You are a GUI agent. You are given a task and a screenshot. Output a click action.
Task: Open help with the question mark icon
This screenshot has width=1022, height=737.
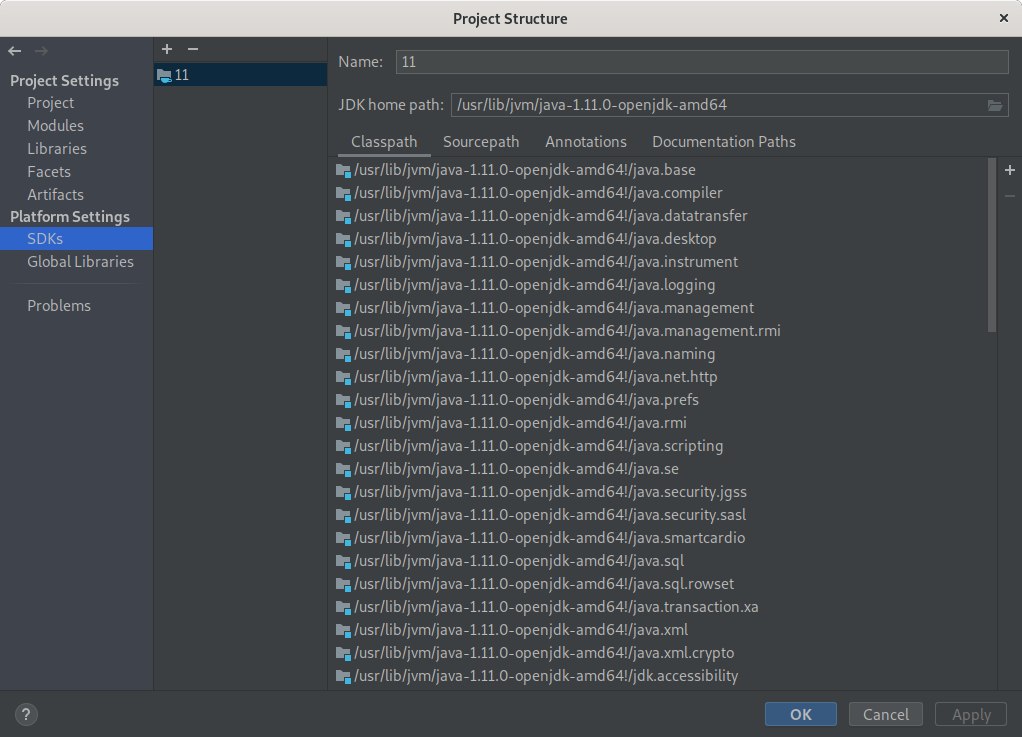point(26,715)
